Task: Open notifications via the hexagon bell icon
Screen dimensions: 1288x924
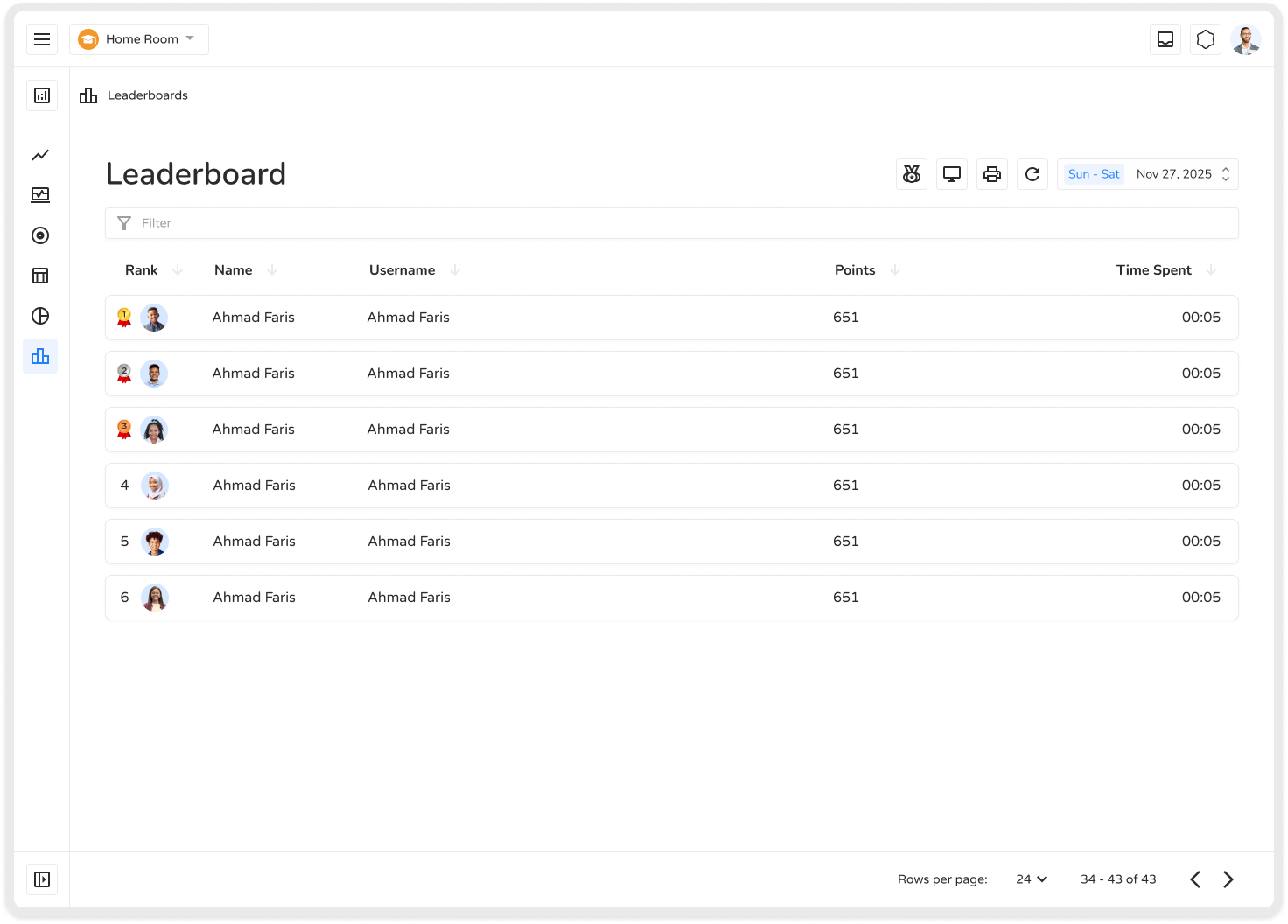Action: (1205, 39)
